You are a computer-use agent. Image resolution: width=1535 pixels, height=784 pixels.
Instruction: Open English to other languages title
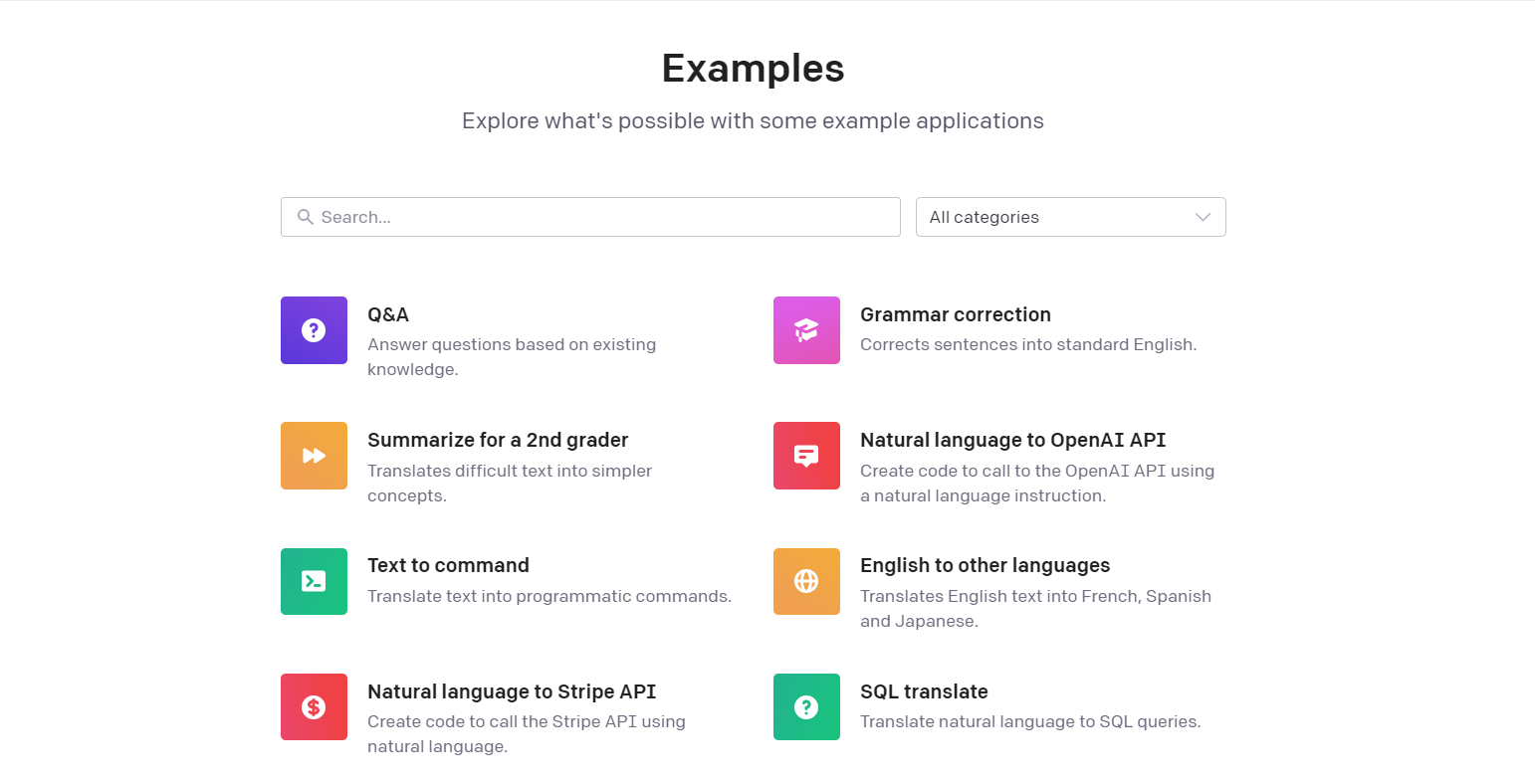point(986,565)
